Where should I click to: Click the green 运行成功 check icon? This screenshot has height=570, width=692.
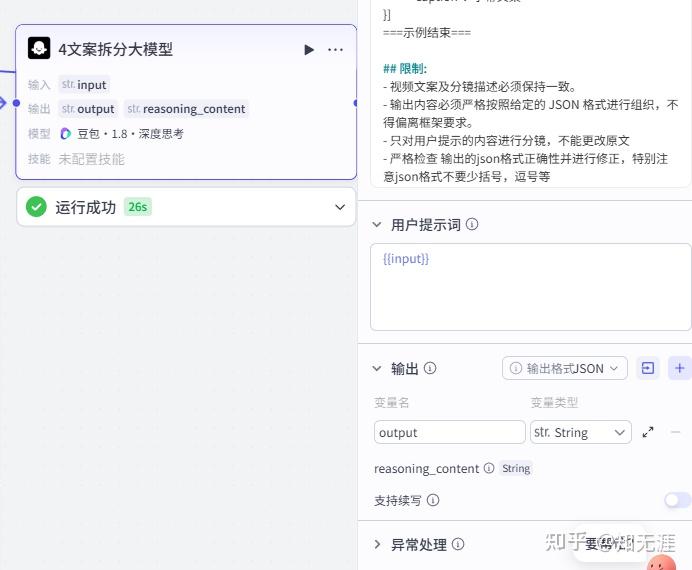36,207
